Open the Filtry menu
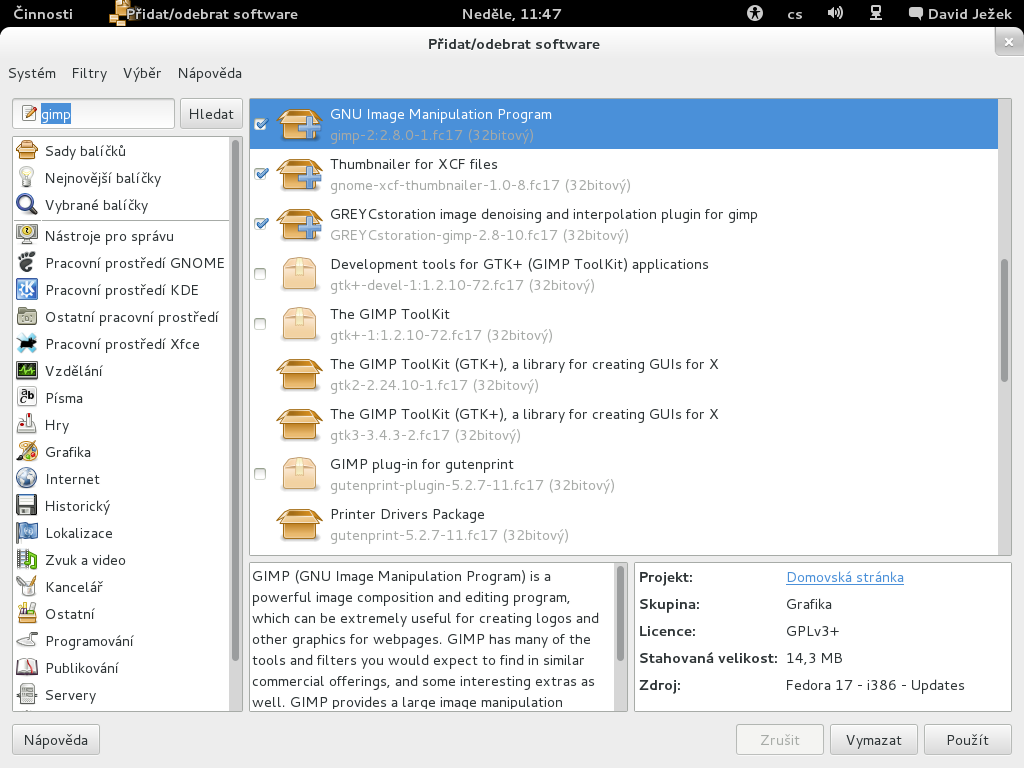 pos(89,73)
